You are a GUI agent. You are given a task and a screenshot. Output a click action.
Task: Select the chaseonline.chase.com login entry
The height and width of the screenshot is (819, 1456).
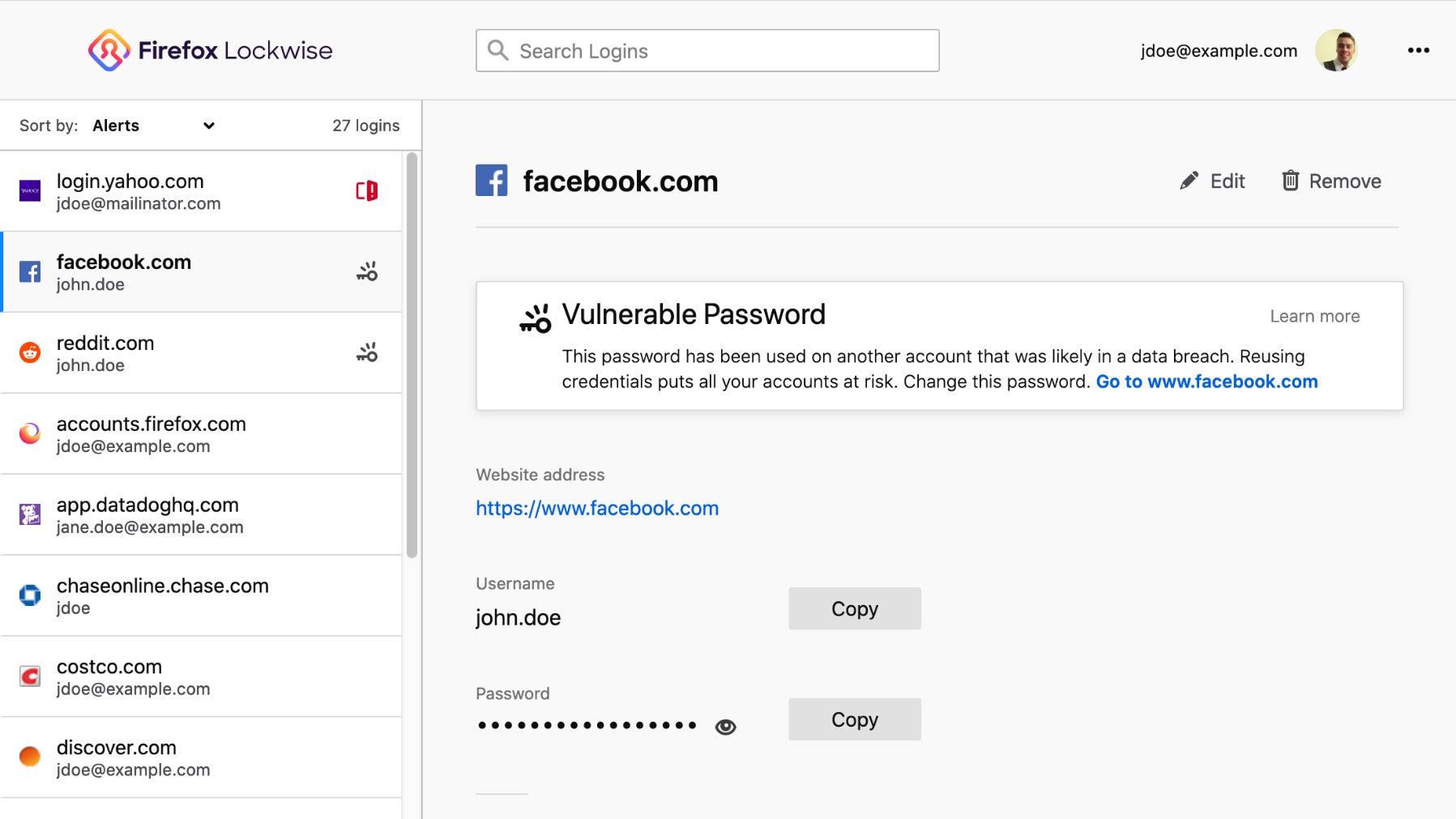coord(201,595)
